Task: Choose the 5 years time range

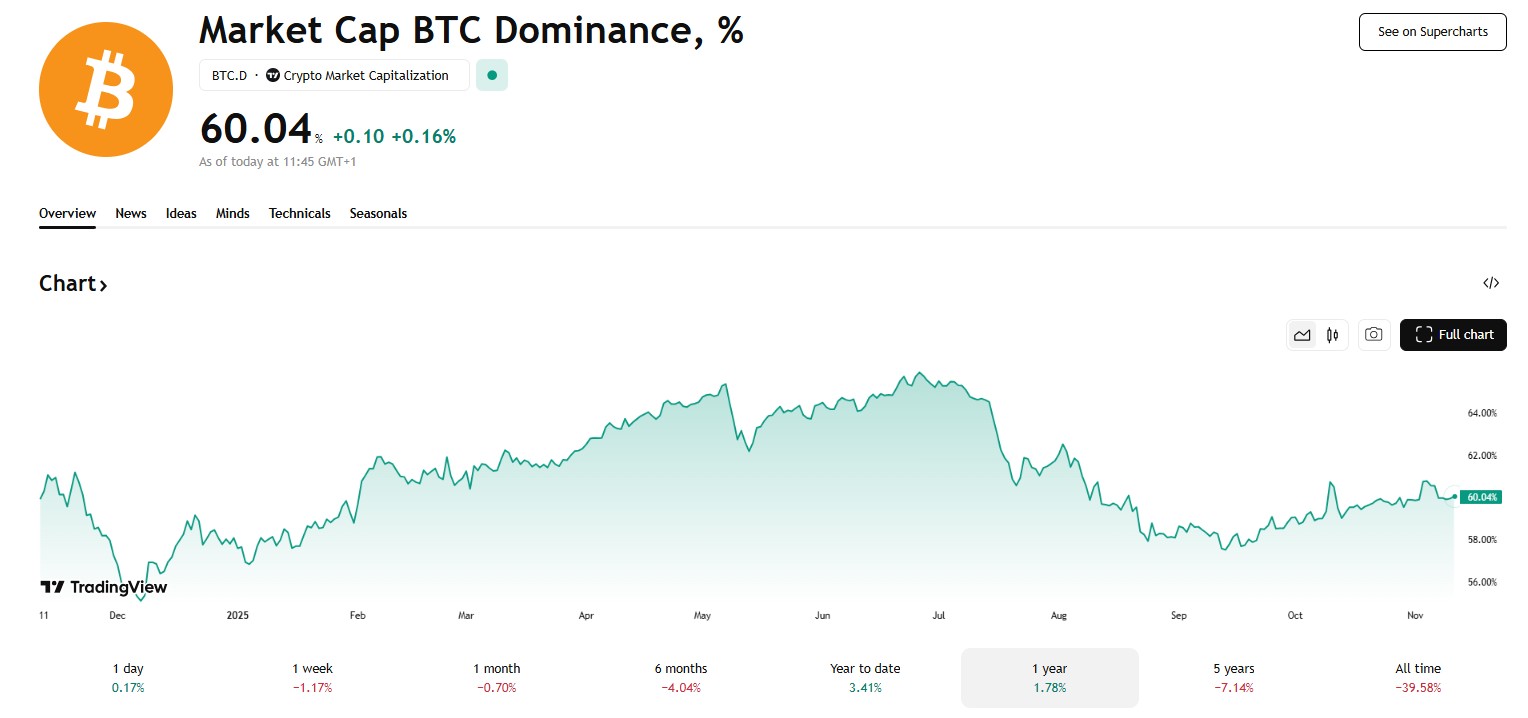Action: [x=1233, y=677]
